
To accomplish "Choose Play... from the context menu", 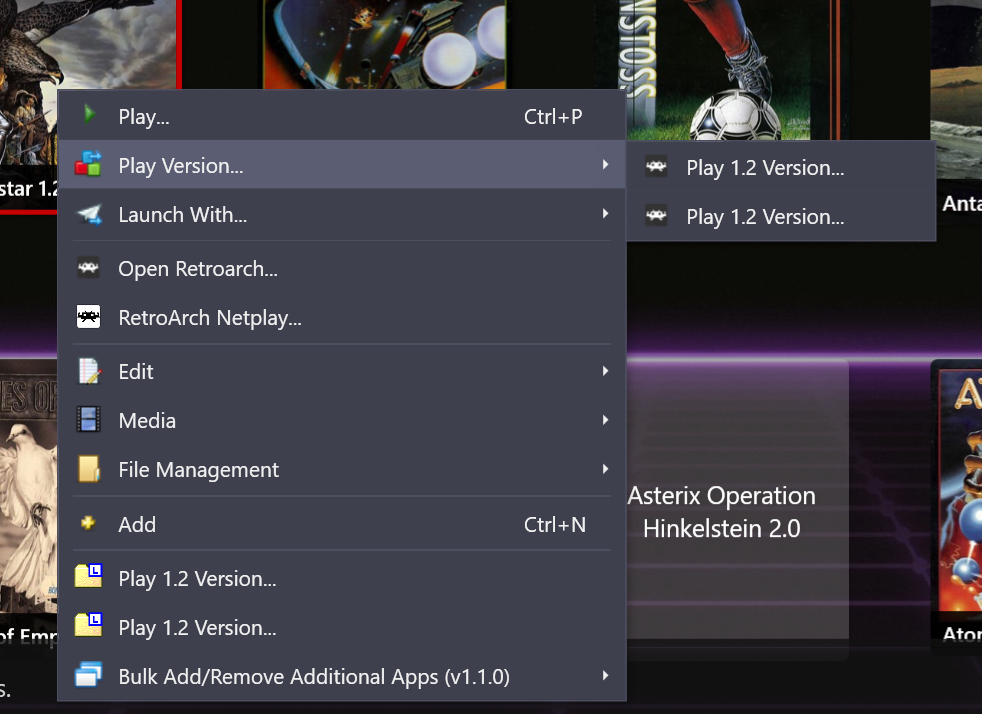I will click(342, 116).
